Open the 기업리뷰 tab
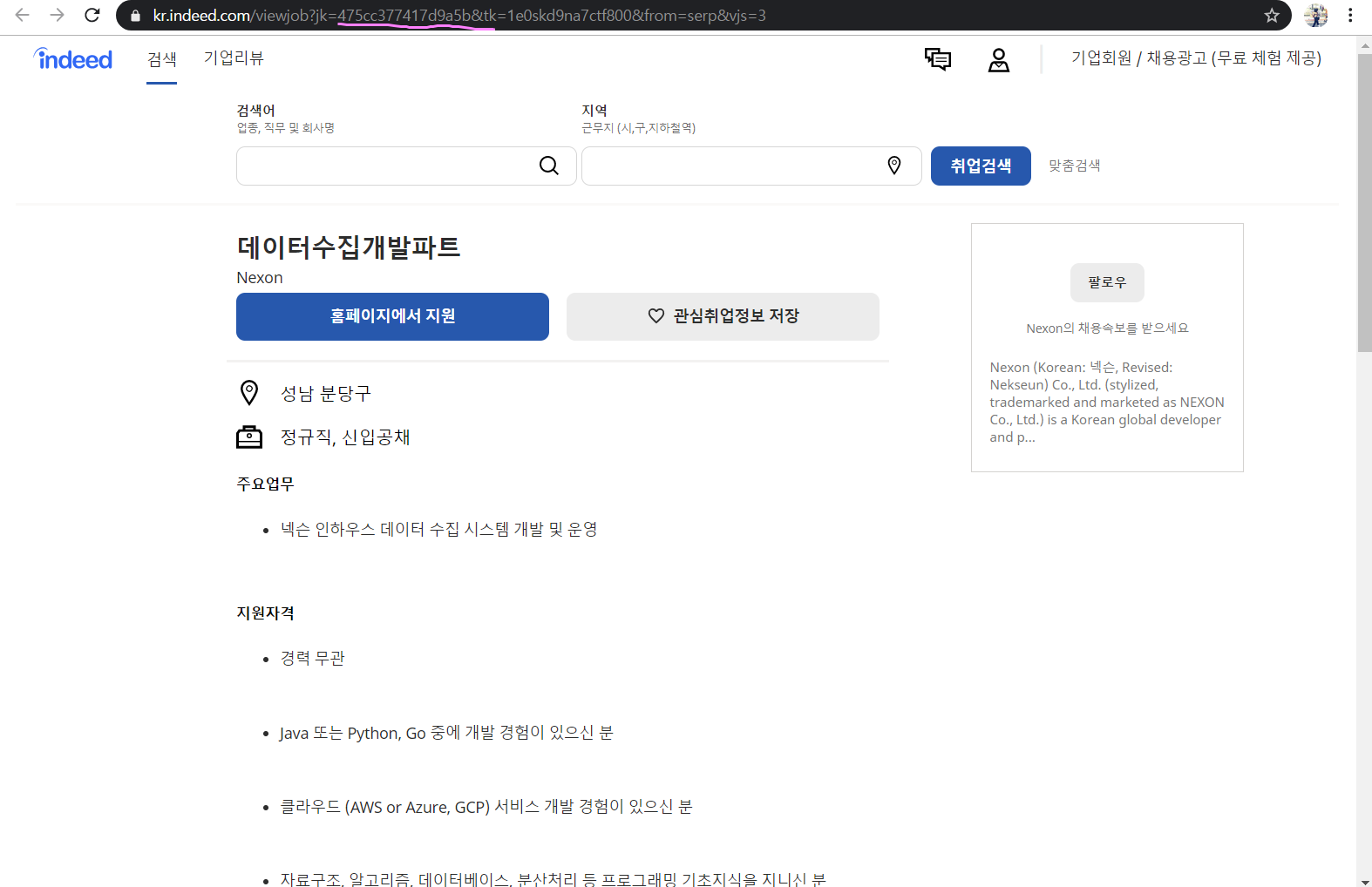This screenshot has width=1372, height=887. 234,58
